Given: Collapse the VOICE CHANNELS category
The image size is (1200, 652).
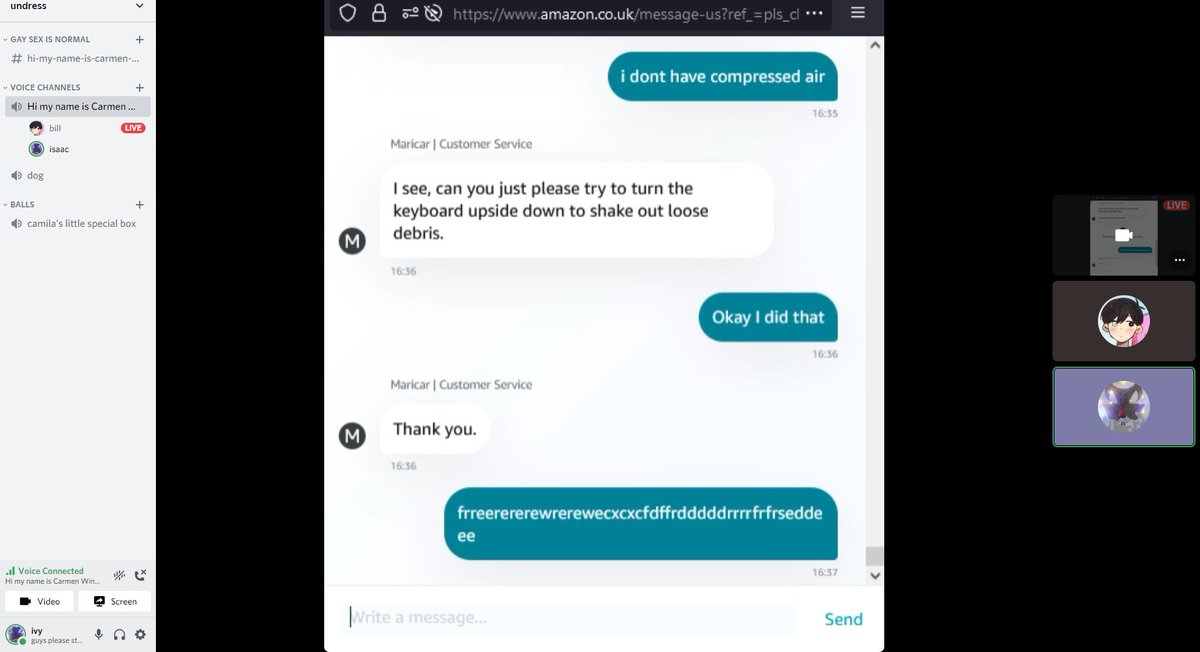Looking at the screenshot, I should point(44,88).
